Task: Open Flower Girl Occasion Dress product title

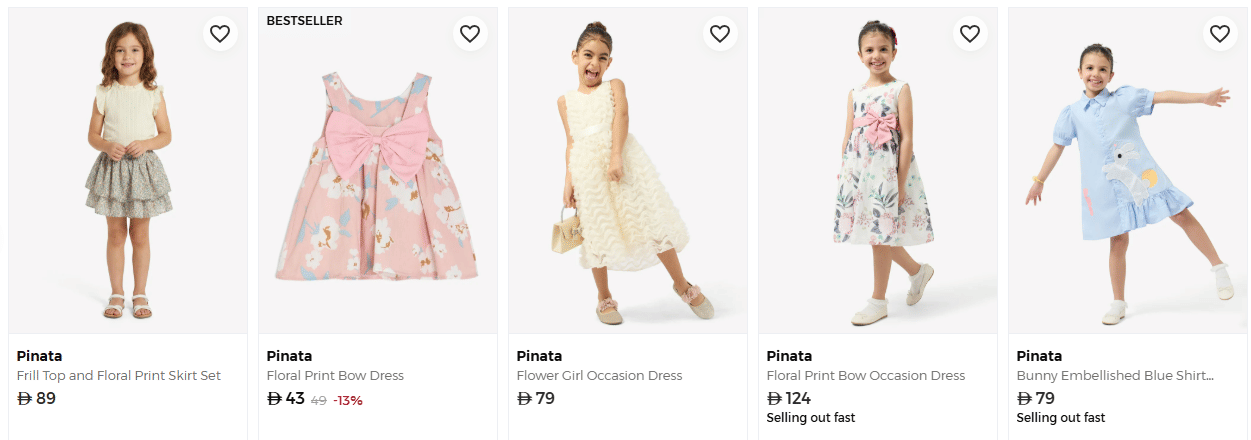Action: pyautogui.click(x=599, y=376)
